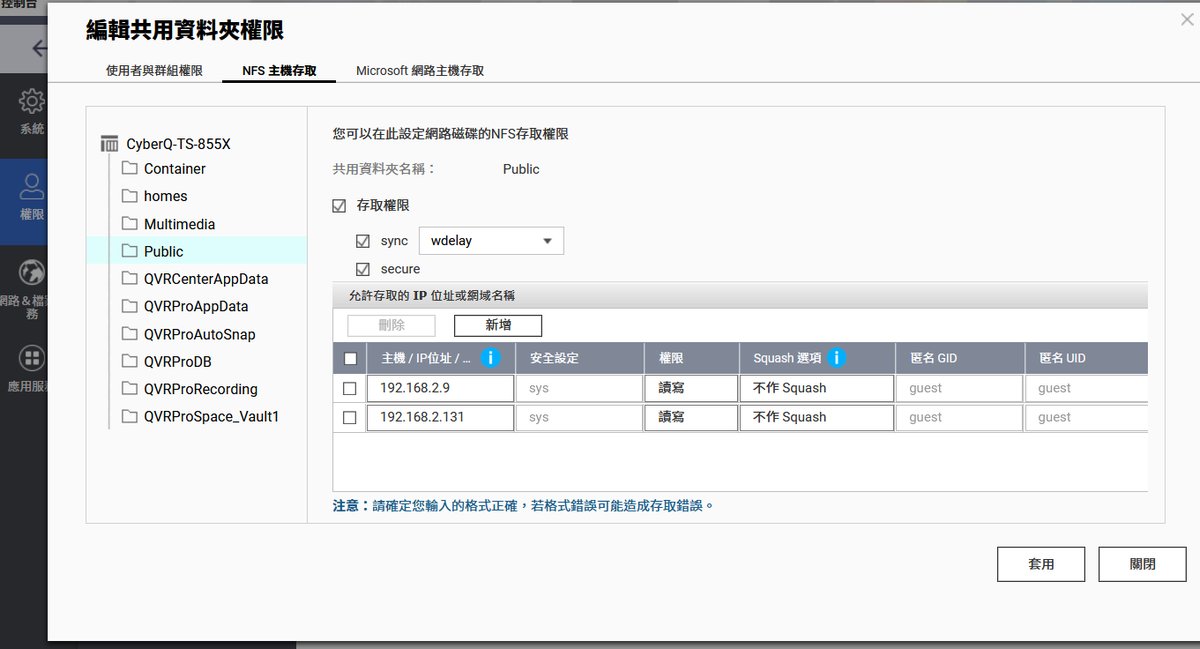Click info icon beside Squash 選項 header
The height and width of the screenshot is (649, 1200).
tap(836, 358)
